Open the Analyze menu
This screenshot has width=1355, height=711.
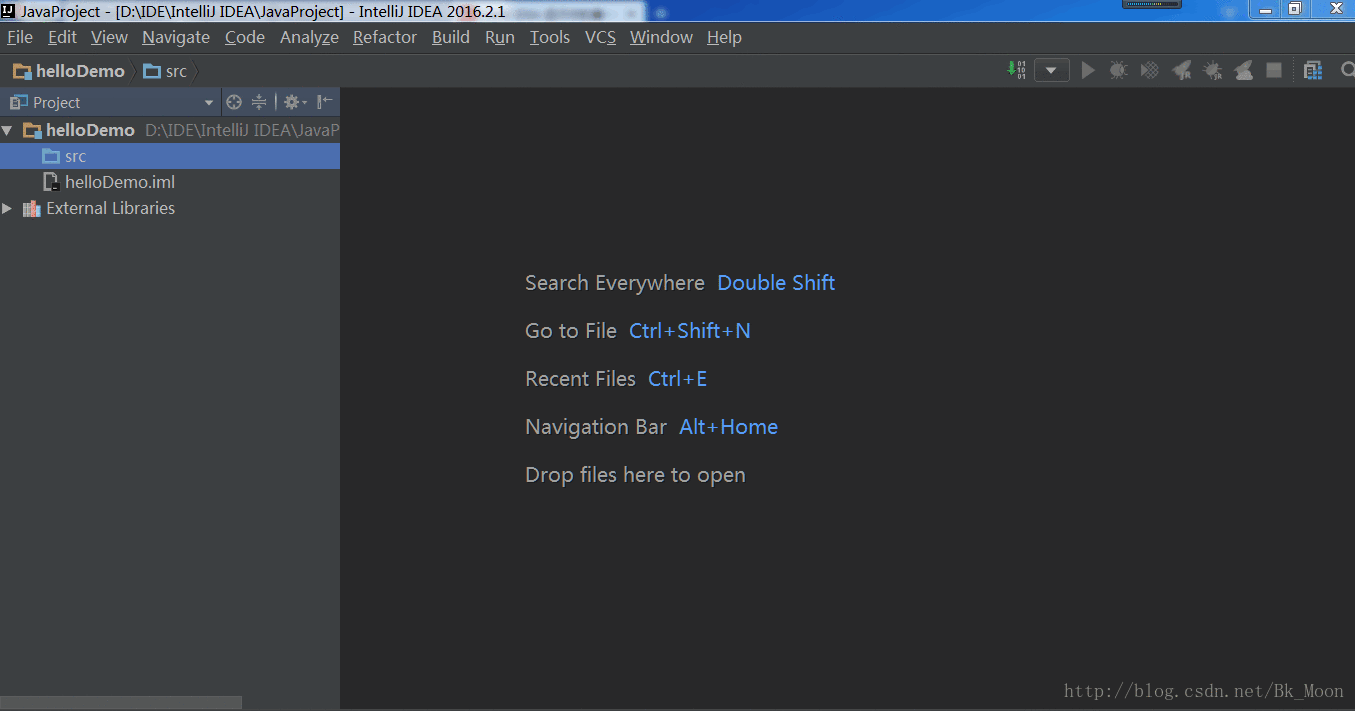[309, 37]
